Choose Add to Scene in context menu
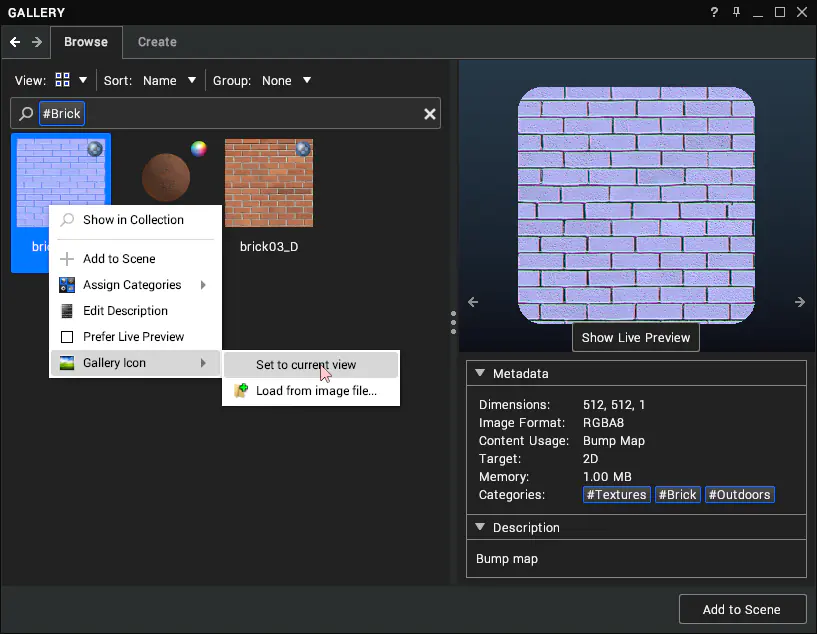 (x=135, y=258)
